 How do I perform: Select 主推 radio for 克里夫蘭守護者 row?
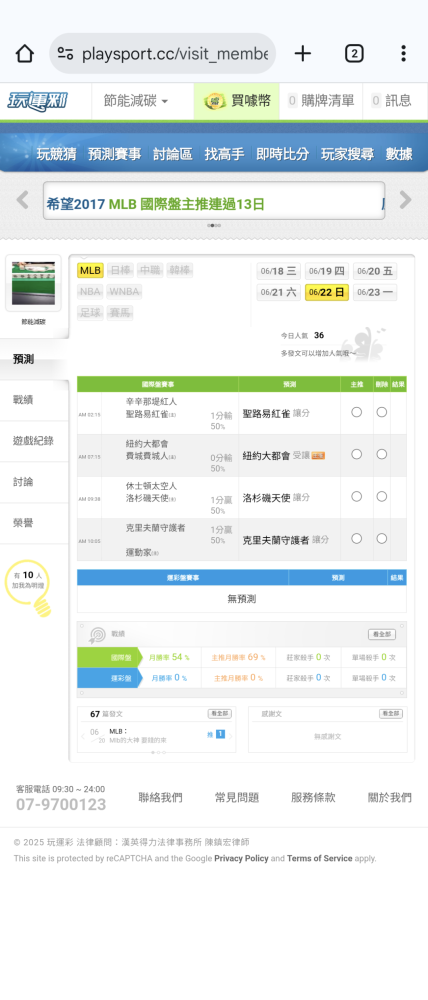point(357,538)
